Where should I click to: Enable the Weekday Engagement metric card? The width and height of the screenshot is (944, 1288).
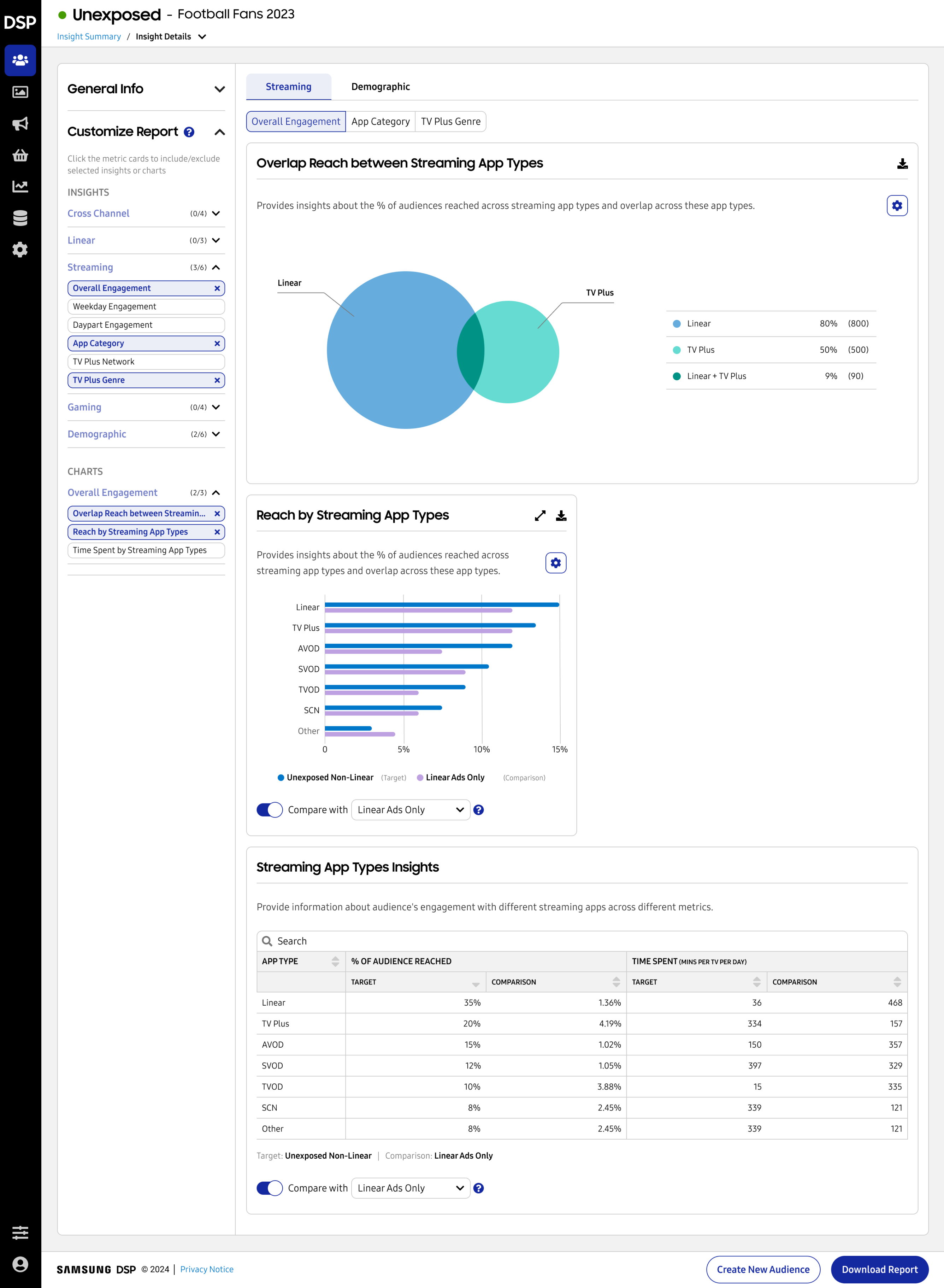[x=146, y=306]
